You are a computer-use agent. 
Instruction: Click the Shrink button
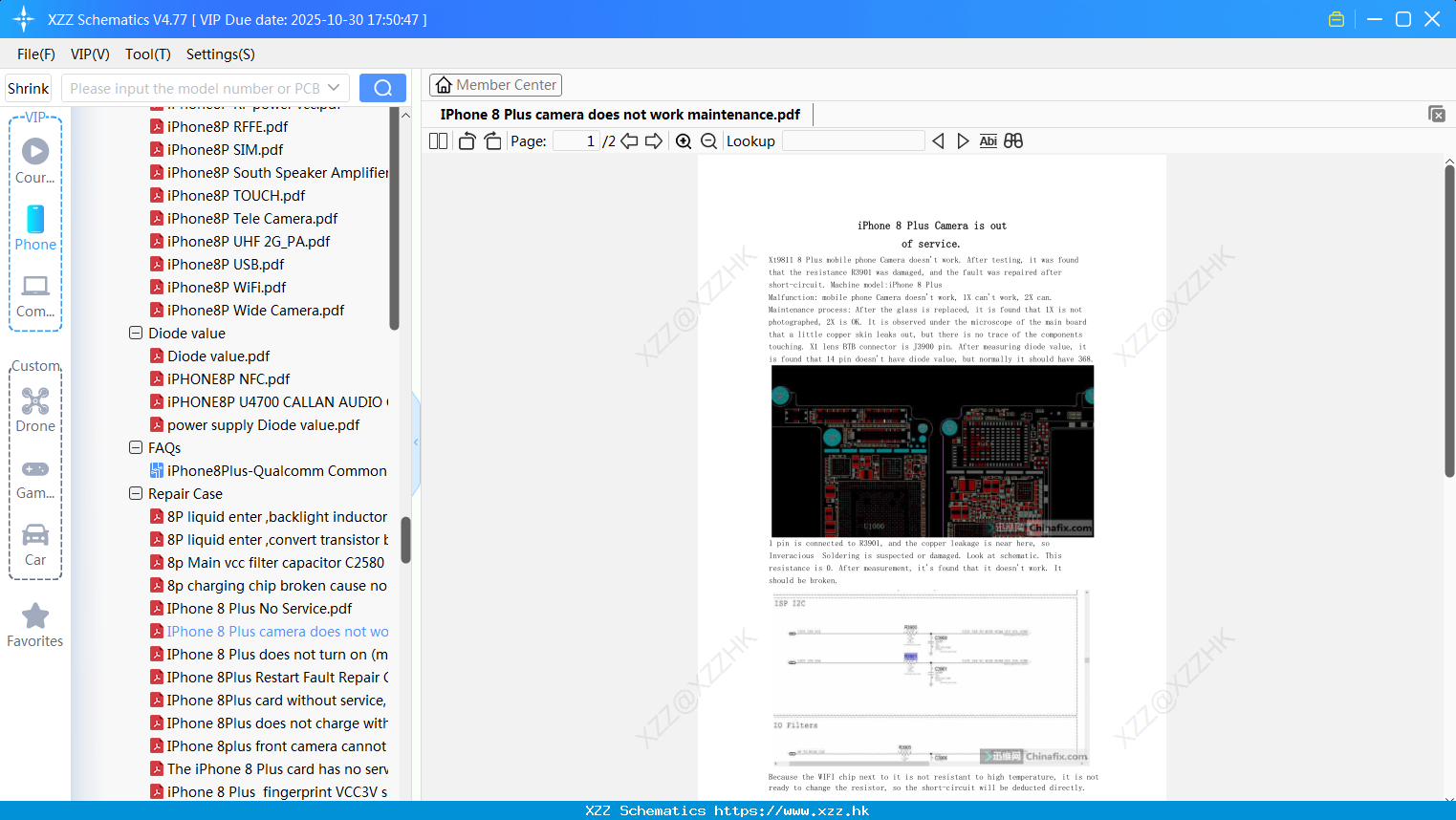click(28, 88)
